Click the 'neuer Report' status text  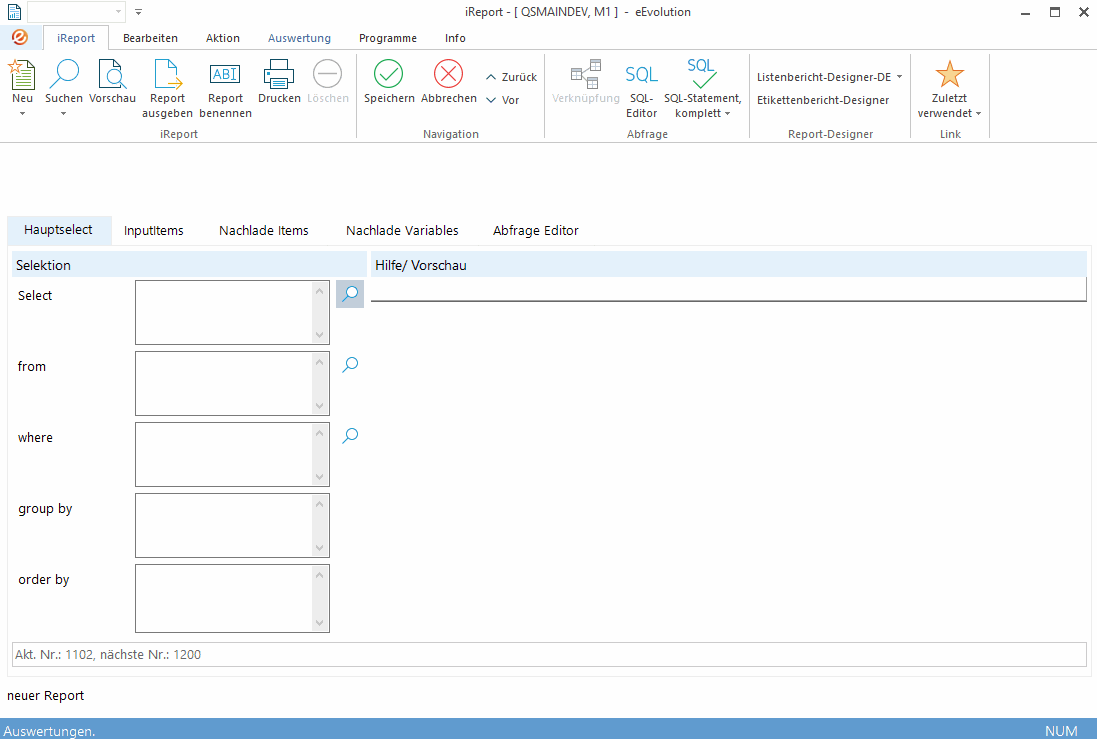45,696
